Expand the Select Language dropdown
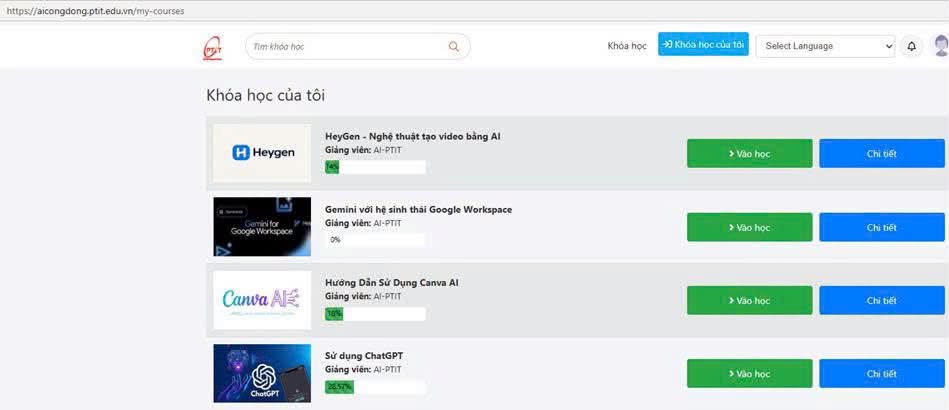The width and height of the screenshot is (949, 410). tap(825, 46)
